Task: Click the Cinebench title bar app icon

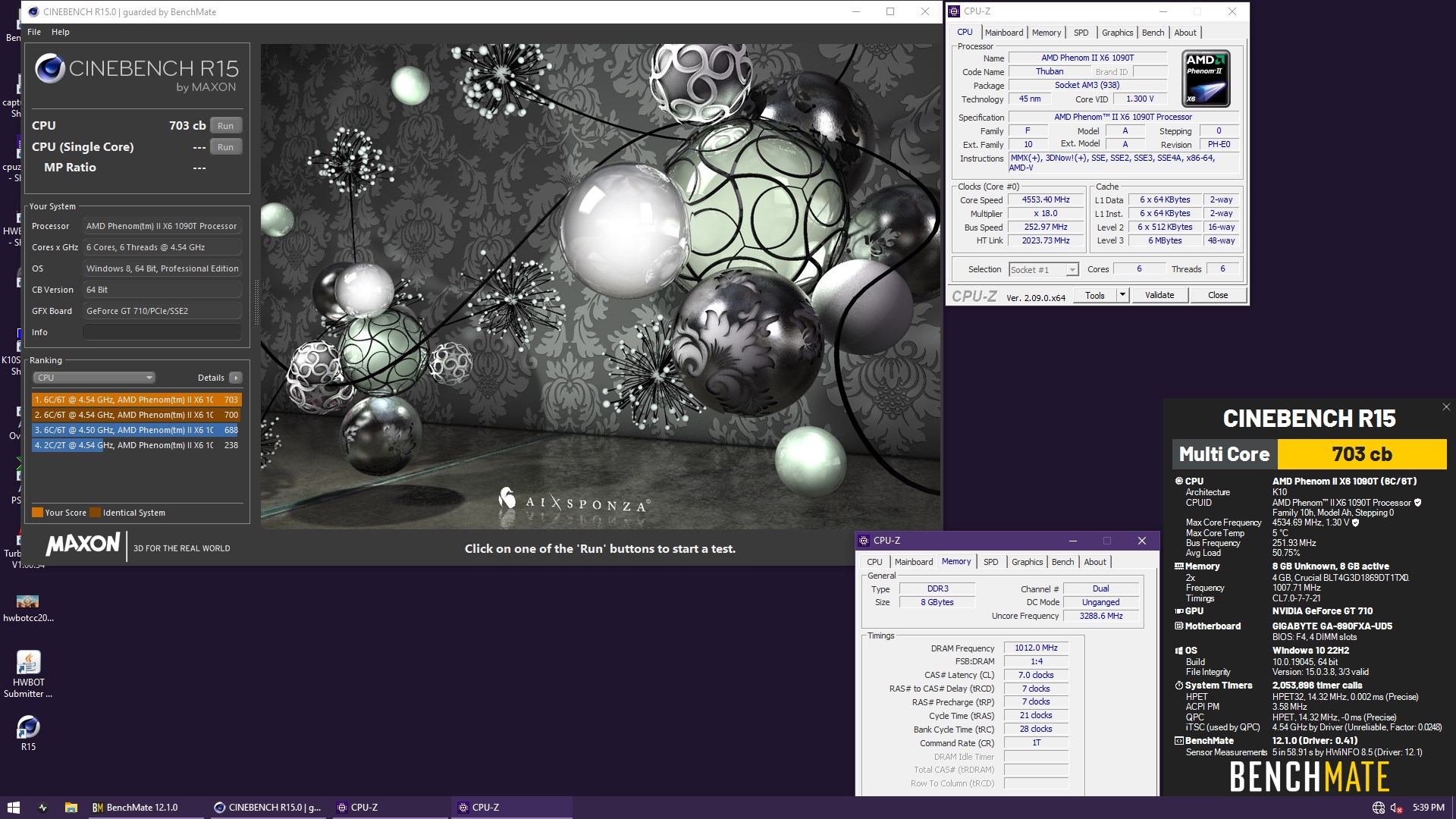Action: click(x=33, y=11)
